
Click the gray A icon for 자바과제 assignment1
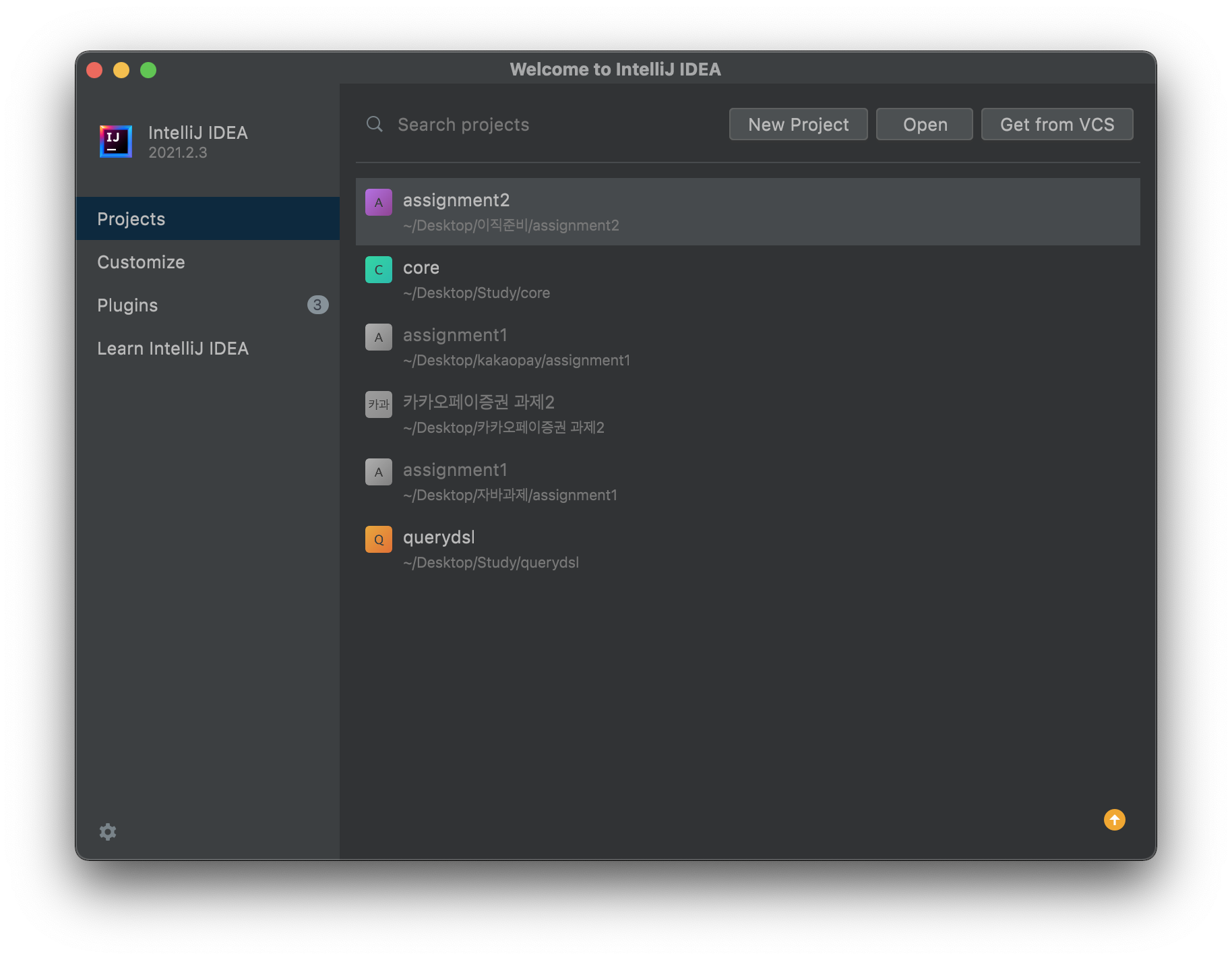(379, 472)
